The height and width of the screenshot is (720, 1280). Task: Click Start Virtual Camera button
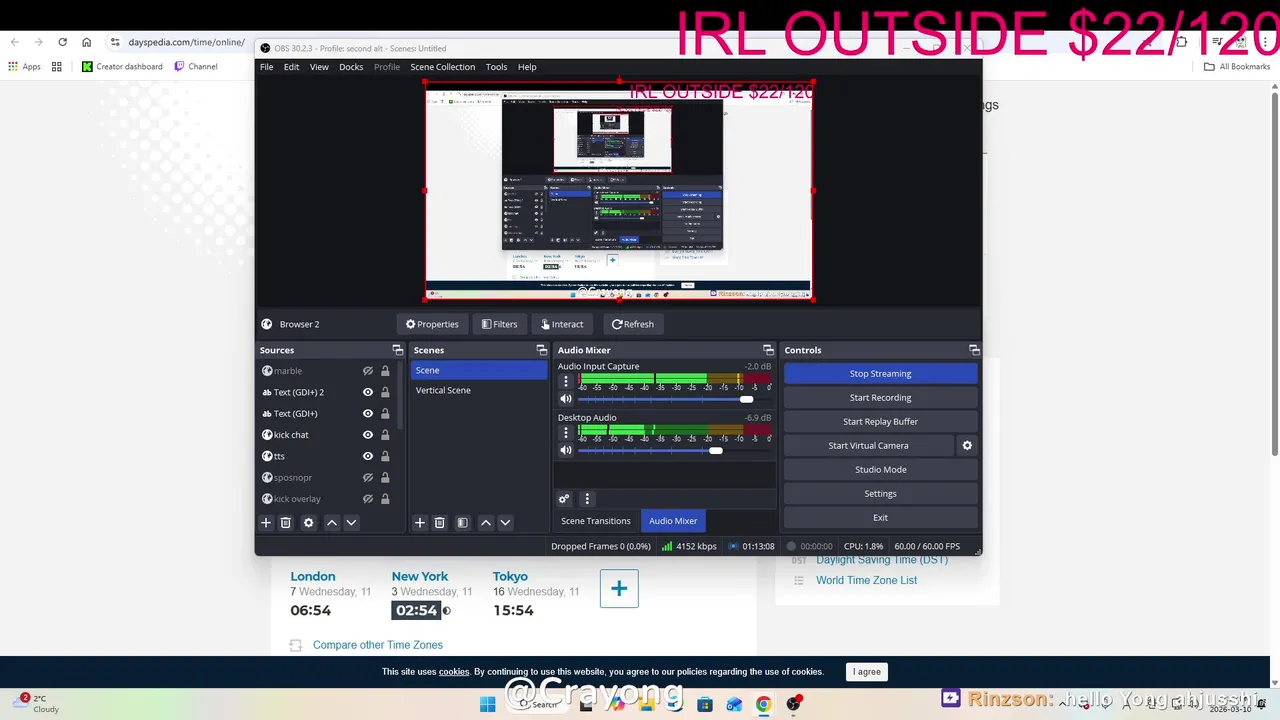click(x=868, y=445)
